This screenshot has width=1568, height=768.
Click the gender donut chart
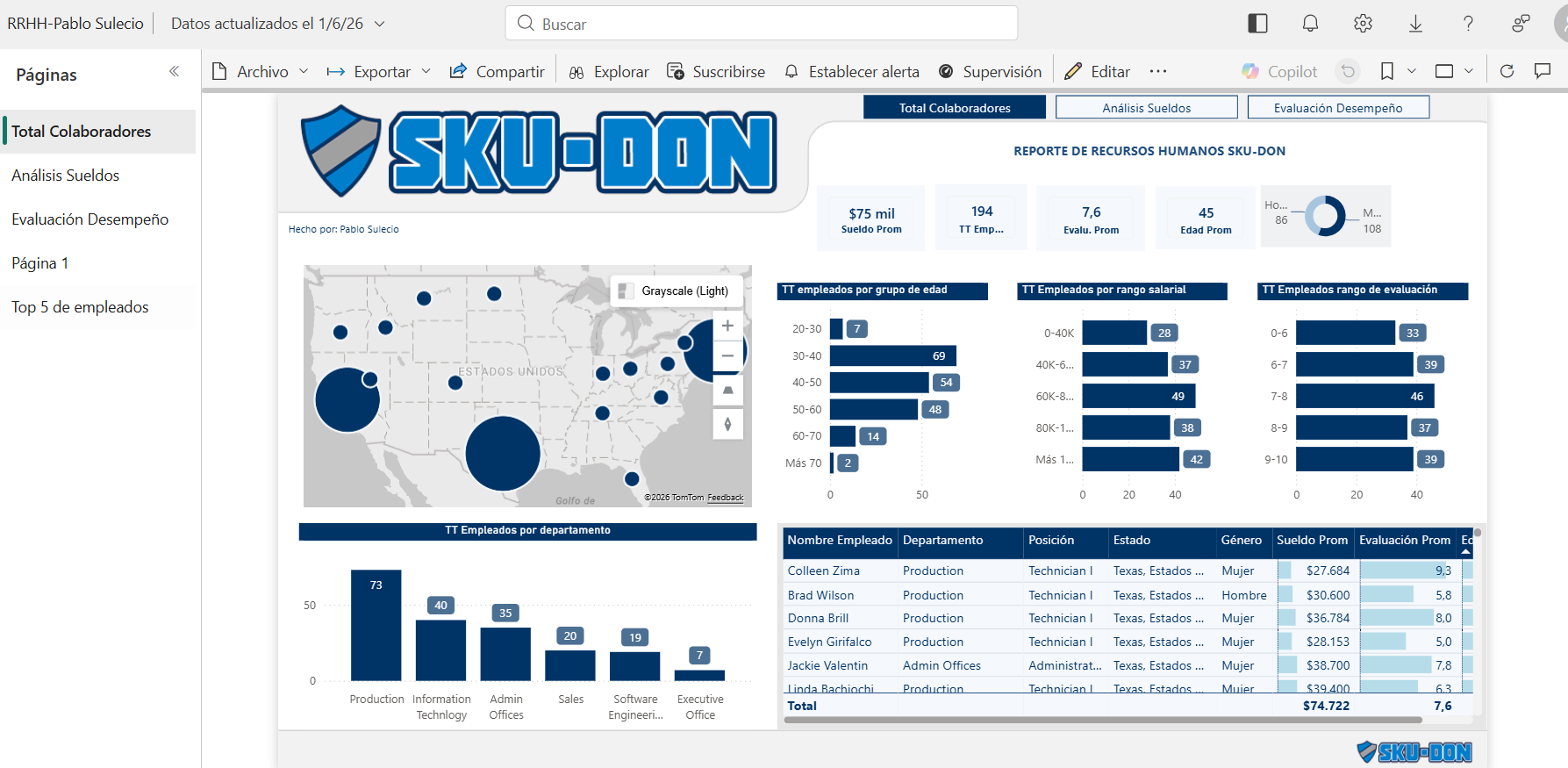1325,216
